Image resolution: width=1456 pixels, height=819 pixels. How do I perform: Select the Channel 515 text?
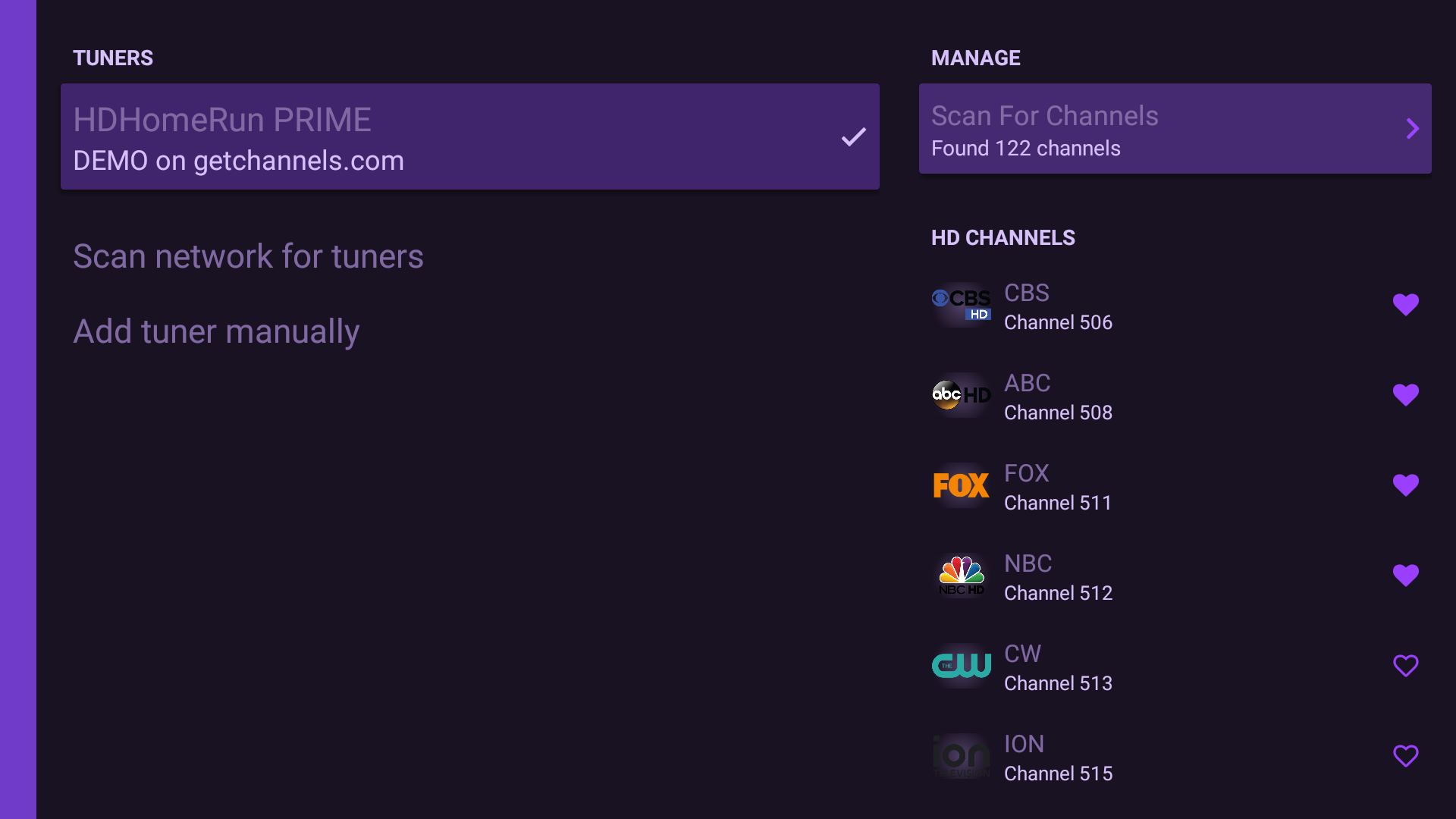[1058, 773]
